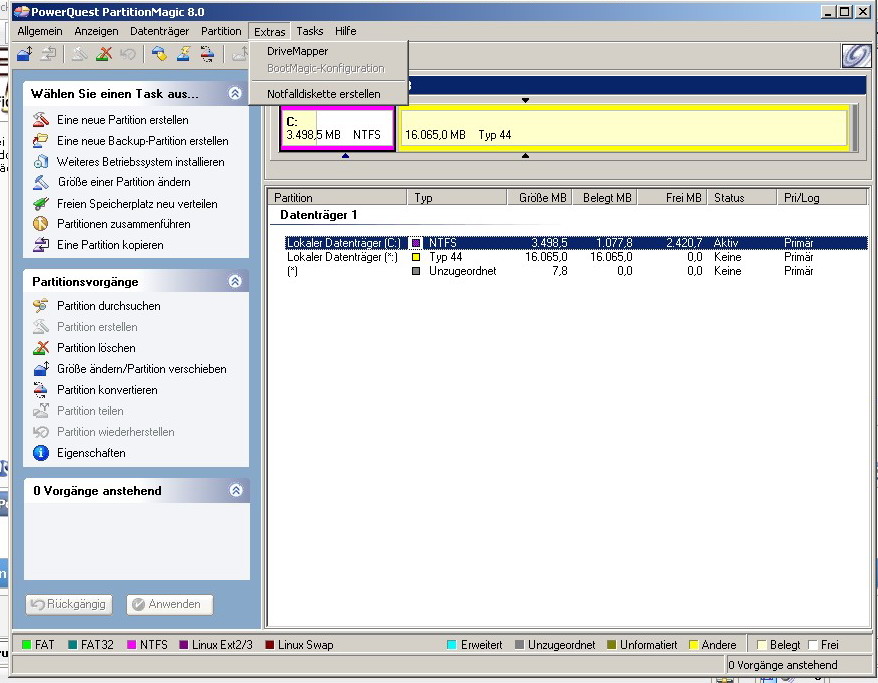Open the Datenträger menu
Viewport: 878px width, 683px height.
point(160,31)
